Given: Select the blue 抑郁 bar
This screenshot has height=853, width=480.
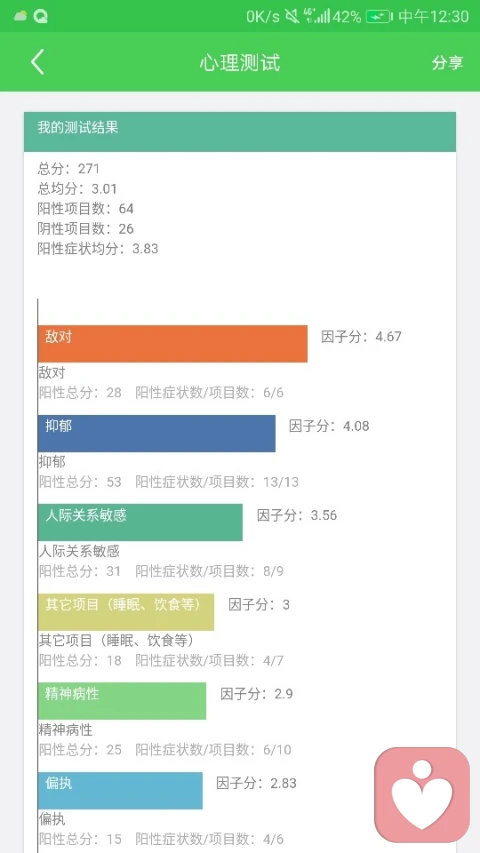Looking at the screenshot, I should [157, 433].
